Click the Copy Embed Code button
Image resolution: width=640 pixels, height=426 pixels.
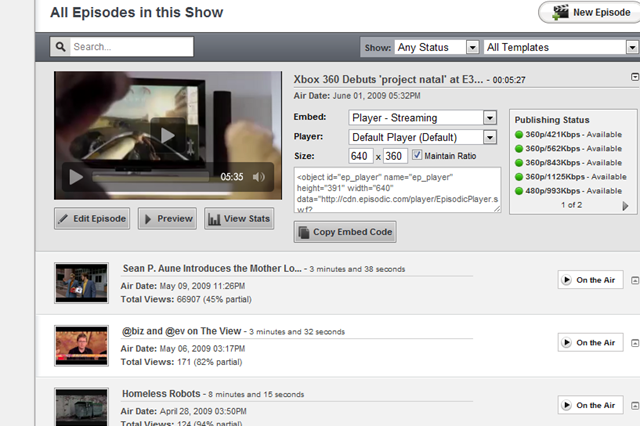pos(345,232)
